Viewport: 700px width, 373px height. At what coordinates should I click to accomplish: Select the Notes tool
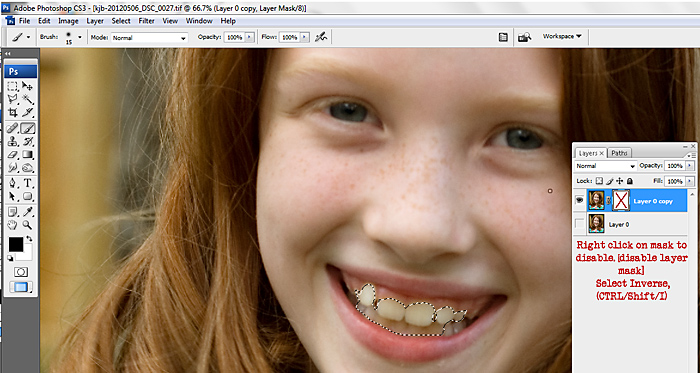point(12,211)
